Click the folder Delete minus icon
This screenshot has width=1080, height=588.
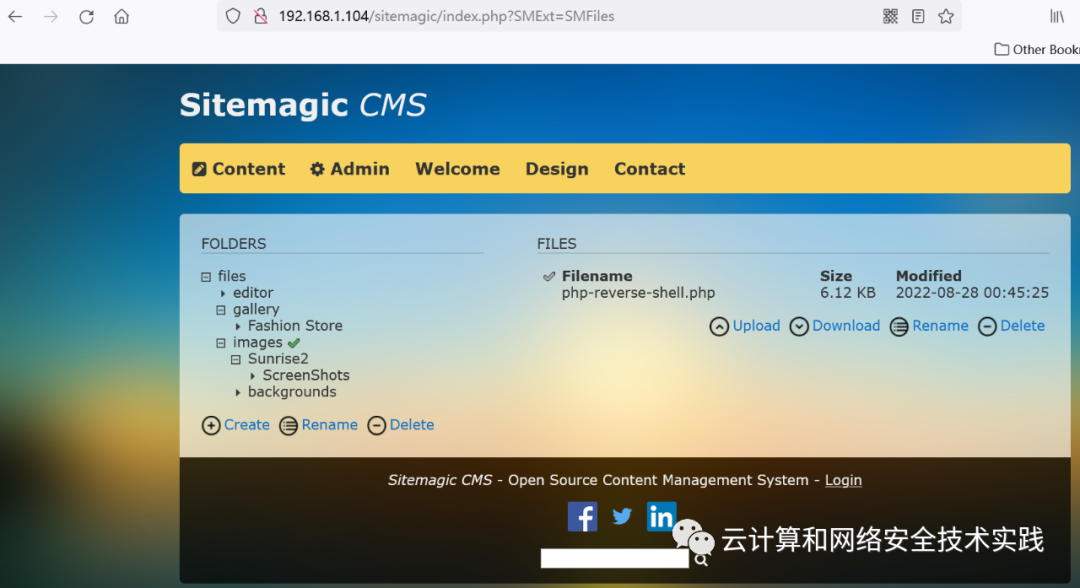(377, 426)
